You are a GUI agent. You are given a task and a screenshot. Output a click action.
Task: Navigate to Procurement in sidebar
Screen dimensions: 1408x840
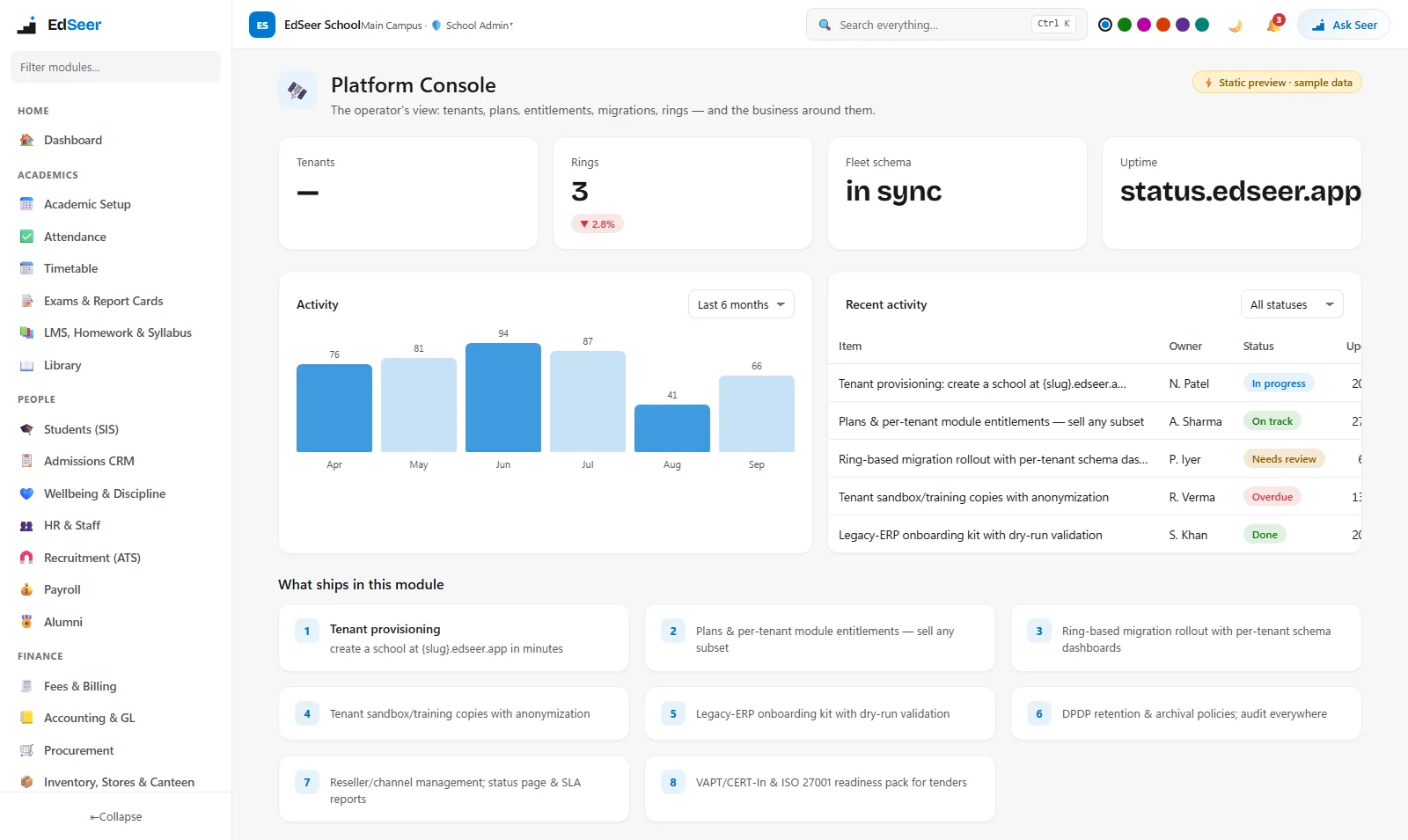pyautogui.click(x=116, y=750)
